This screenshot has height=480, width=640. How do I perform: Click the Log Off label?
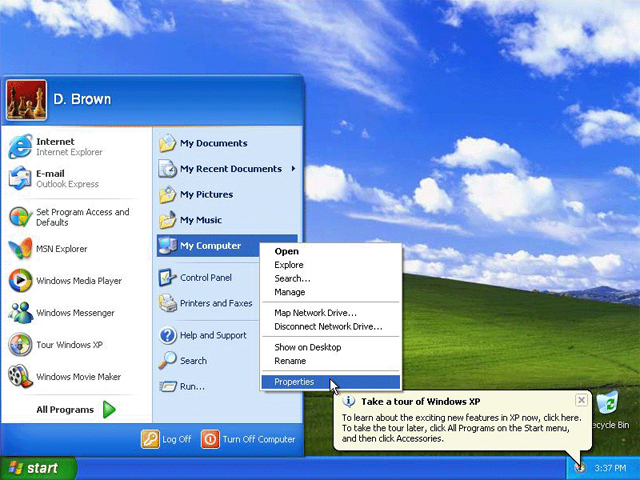[177, 439]
